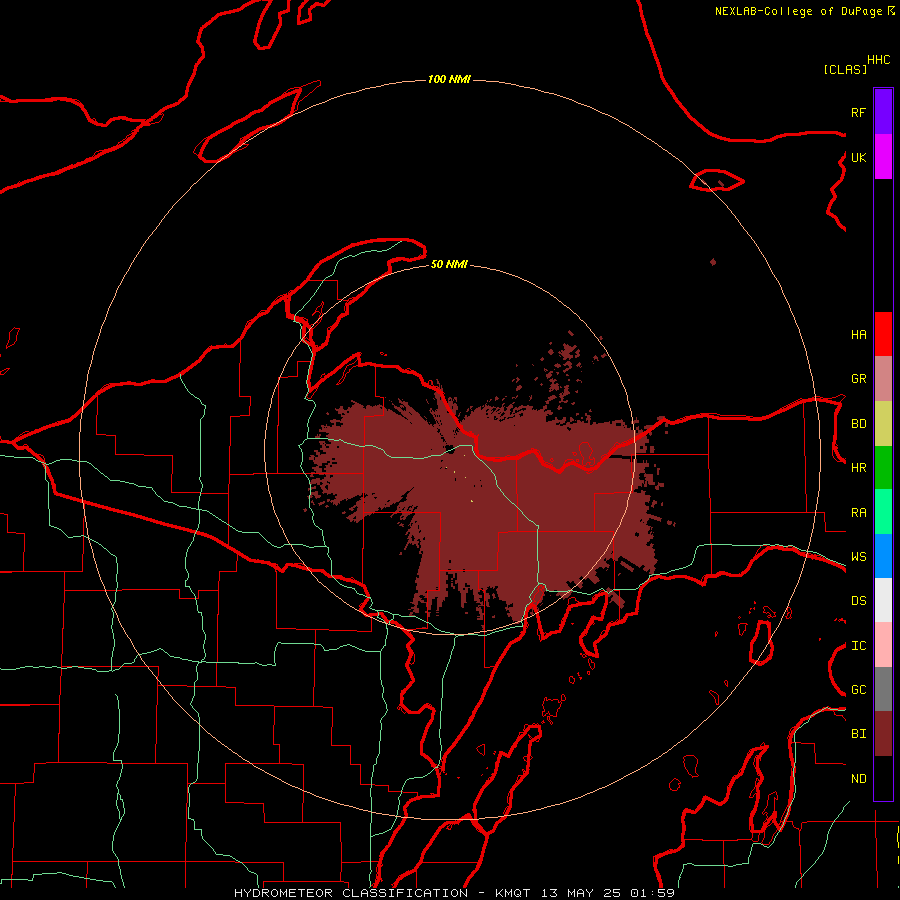This screenshot has height=900, width=900.
Task: Select the dusty pink GR legend swatch
Action: (883, 378)
